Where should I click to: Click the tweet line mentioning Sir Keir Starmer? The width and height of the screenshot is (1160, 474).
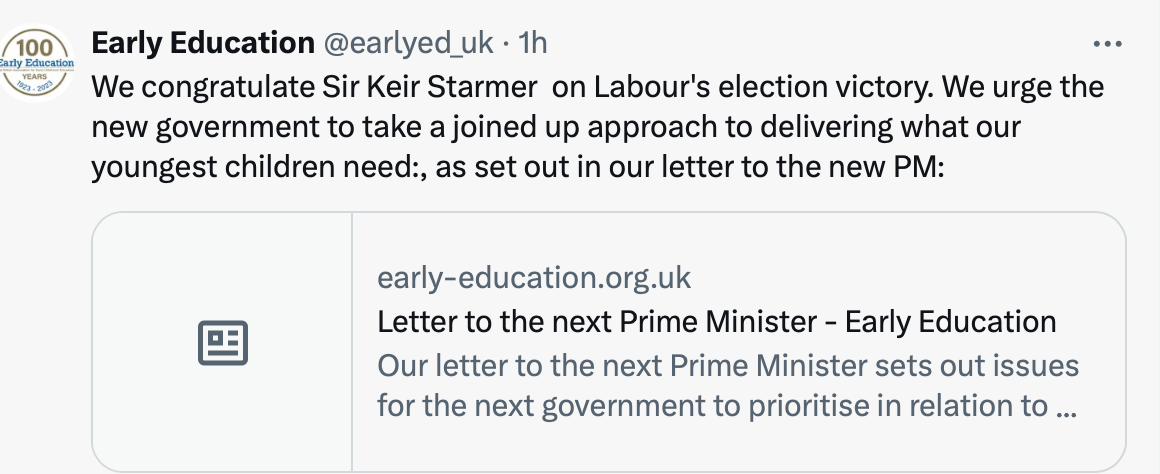[598, 87]
